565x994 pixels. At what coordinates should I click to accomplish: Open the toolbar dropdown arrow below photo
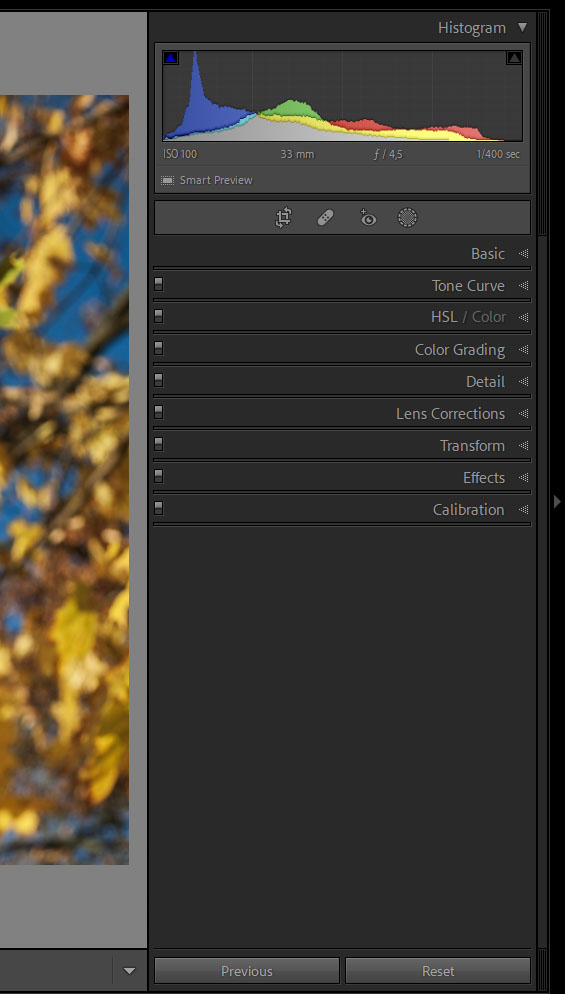pos(129,971)
